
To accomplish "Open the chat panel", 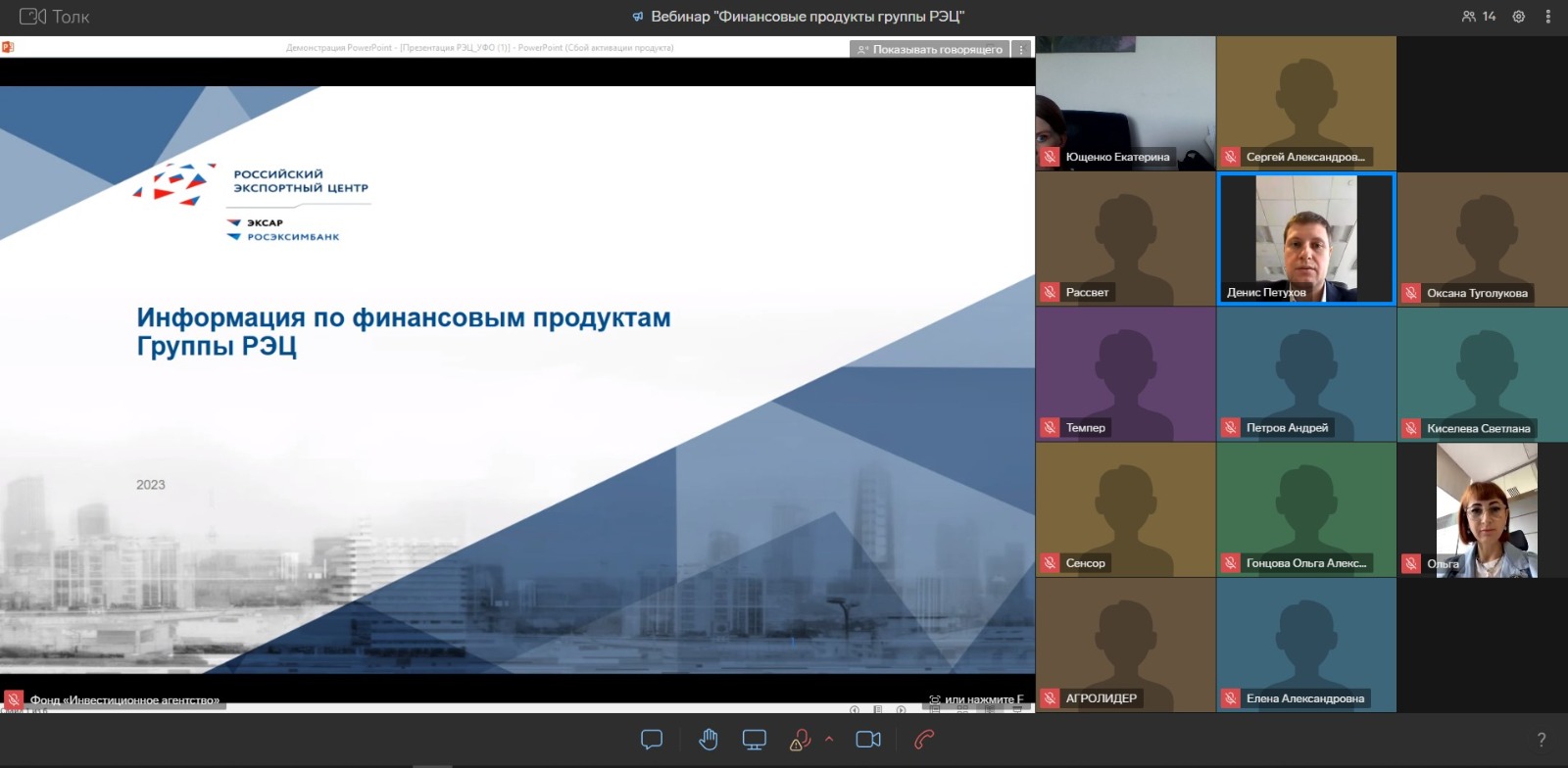I will click(652, 740).
